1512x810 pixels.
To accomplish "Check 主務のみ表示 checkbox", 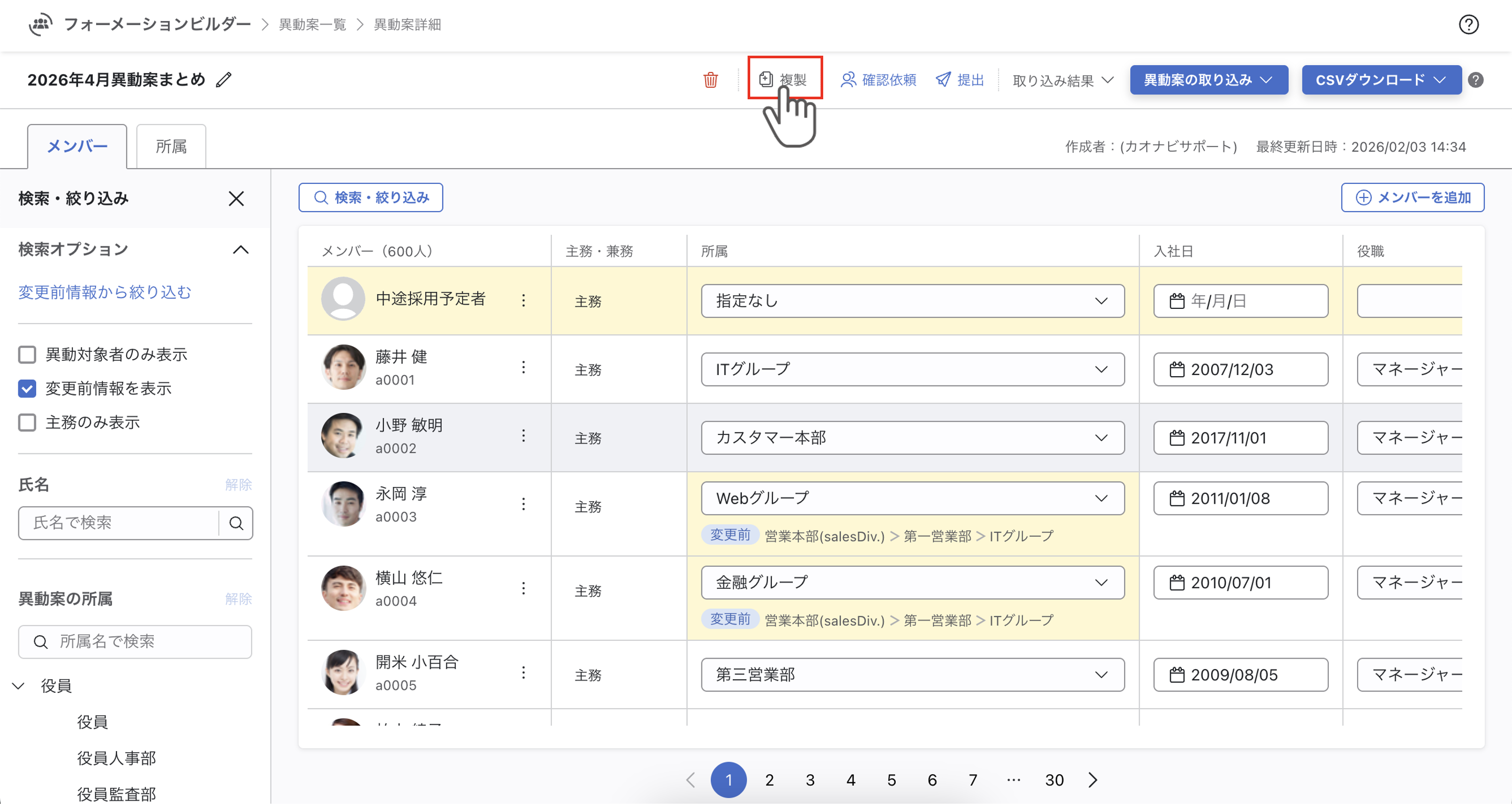I will [27, 423].
